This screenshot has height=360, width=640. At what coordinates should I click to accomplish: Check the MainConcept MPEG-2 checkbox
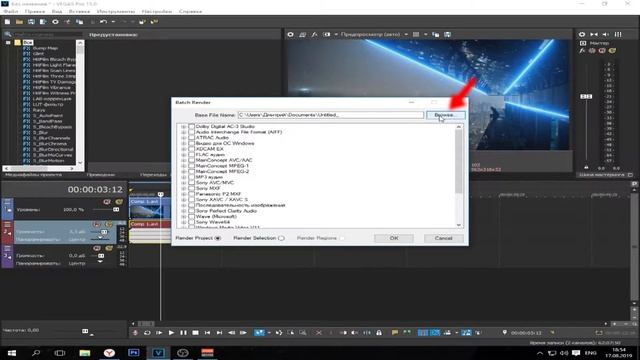(x=191, y=171)
